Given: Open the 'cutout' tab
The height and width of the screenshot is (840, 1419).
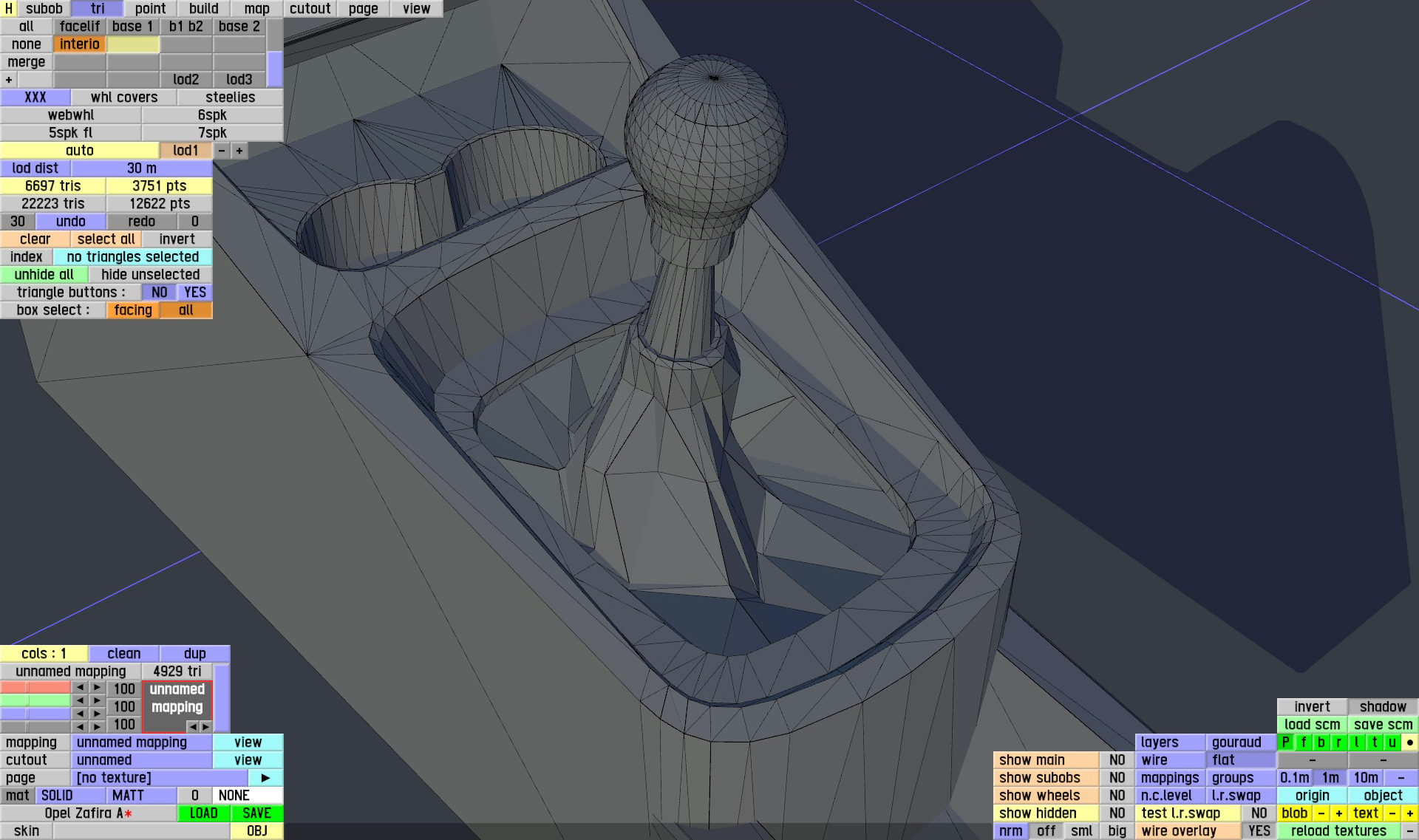Looking at the screenshot, I should (x=310, y=9).
